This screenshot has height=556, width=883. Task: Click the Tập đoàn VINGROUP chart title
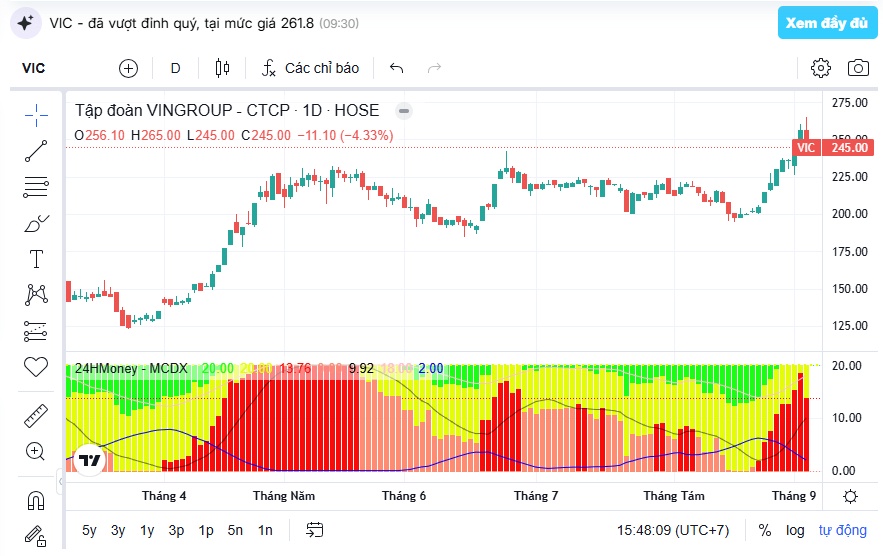[x=227, y=110]
